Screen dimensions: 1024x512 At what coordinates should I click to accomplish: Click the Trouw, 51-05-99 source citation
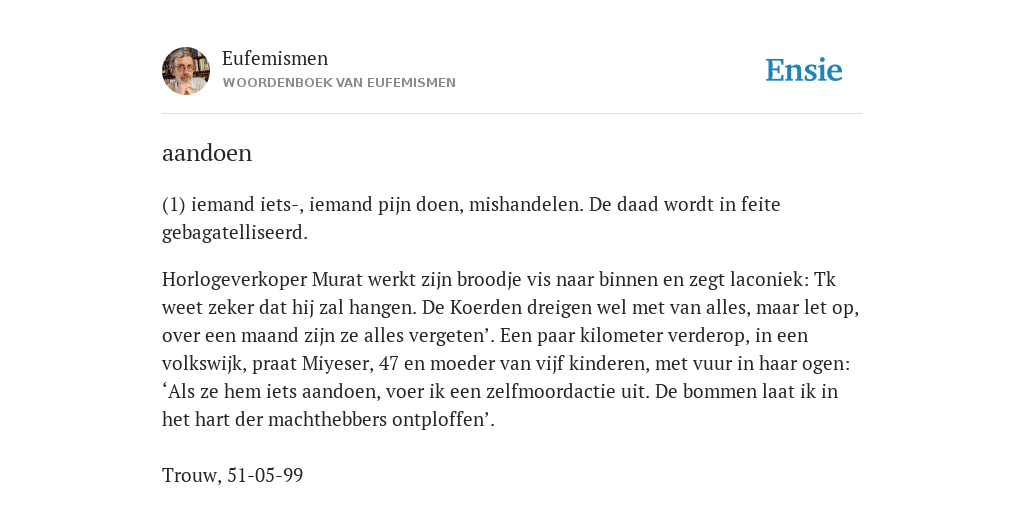tap(232, 475)
